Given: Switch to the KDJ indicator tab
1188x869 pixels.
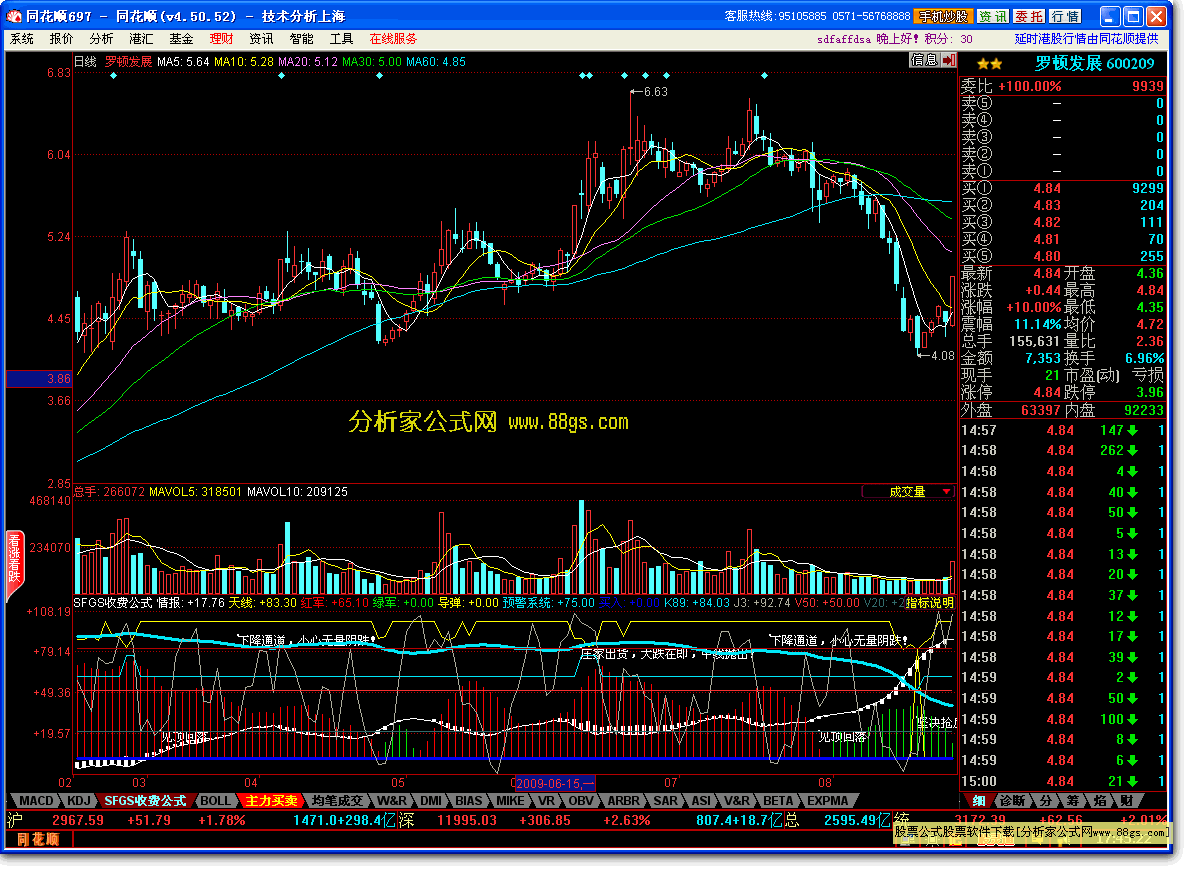Looking at the screenshot, I should 79,802.
